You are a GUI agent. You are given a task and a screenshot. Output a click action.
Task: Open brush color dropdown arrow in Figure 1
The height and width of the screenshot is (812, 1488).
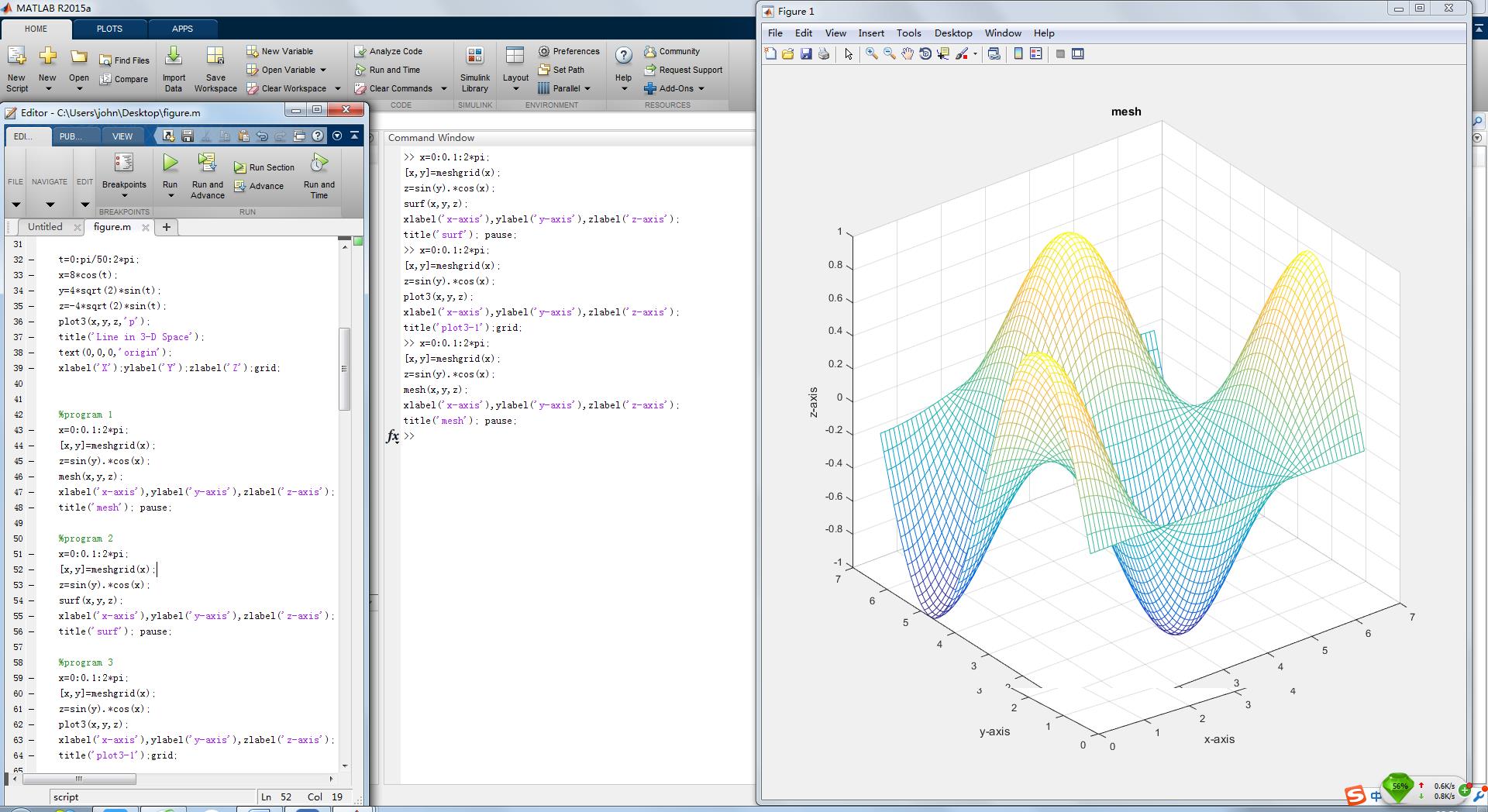pos(975,53)
